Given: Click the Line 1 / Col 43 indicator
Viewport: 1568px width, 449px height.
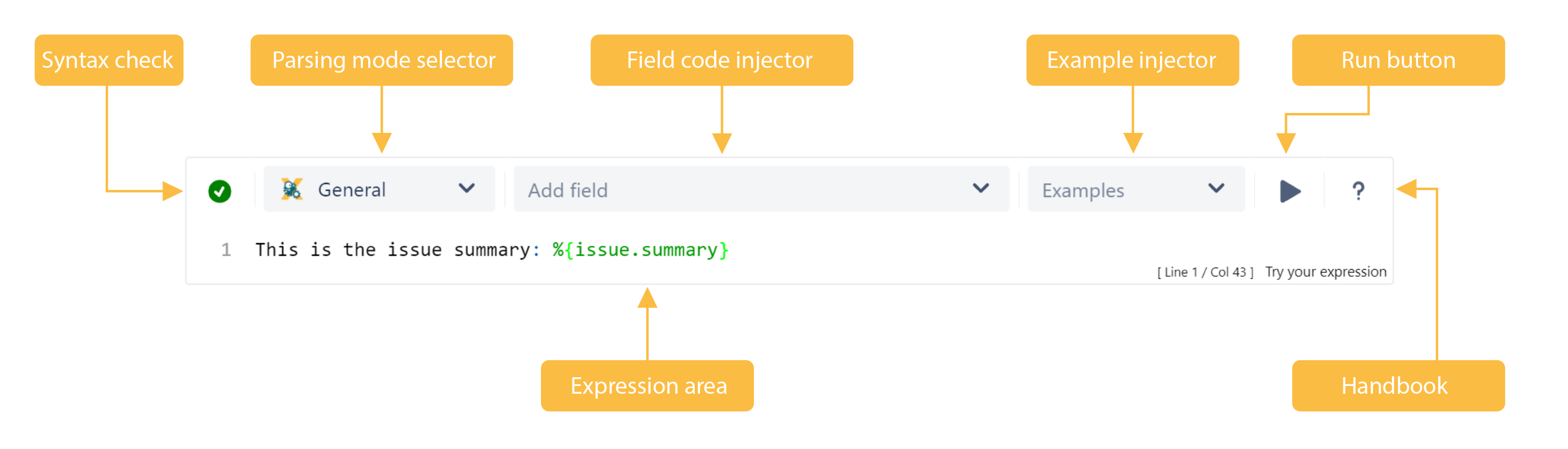Looking at the screenshot, I should [1205, 273].
